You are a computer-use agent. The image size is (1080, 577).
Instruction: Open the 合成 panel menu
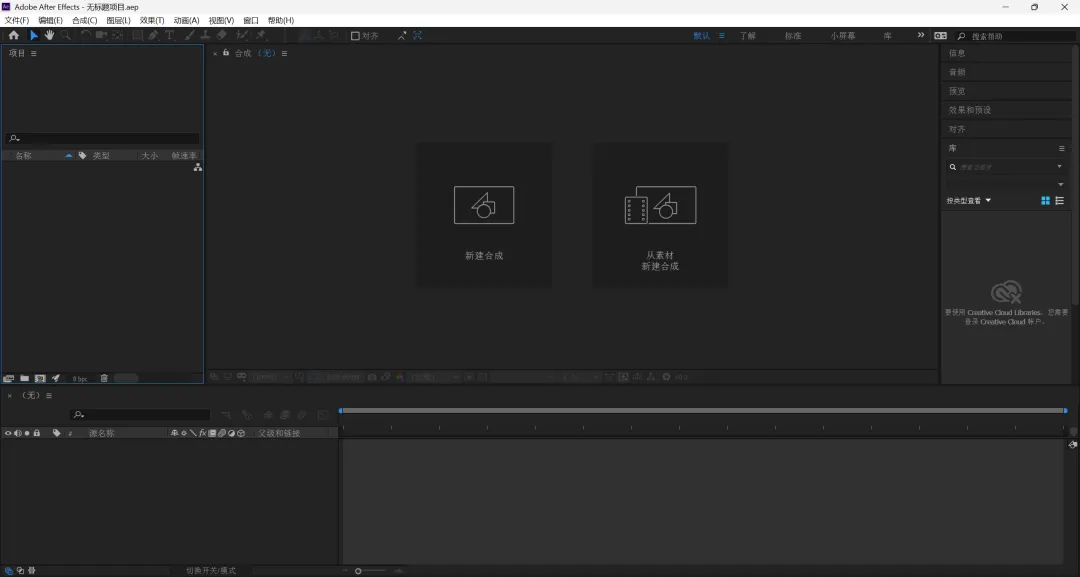(284, 53)
